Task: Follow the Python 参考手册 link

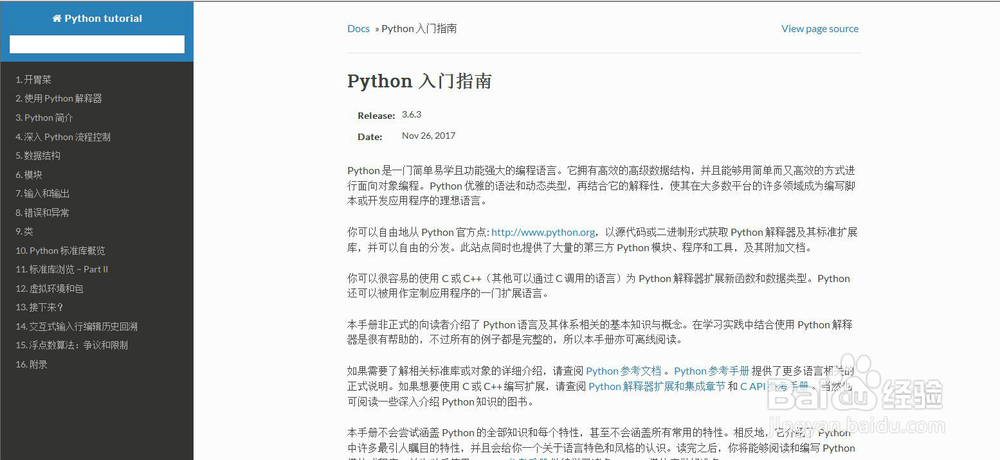Action: pos(712,371)
